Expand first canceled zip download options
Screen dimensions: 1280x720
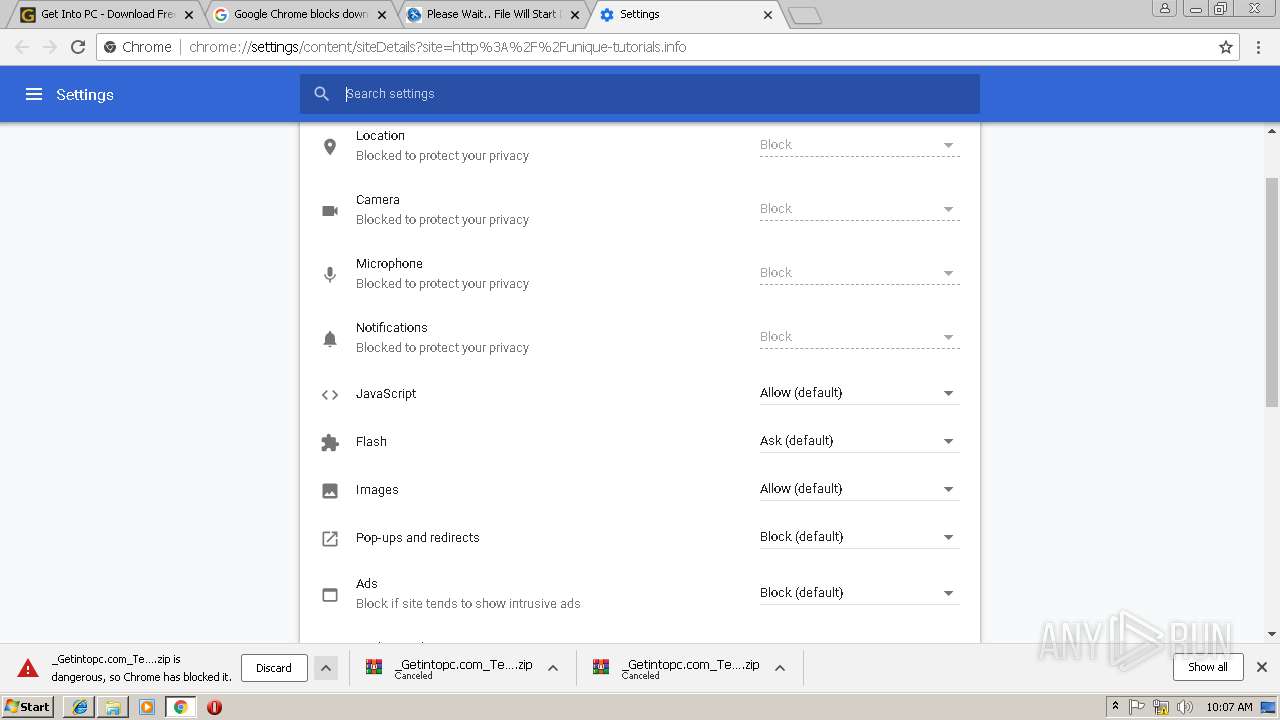click(x=553, y=668)
